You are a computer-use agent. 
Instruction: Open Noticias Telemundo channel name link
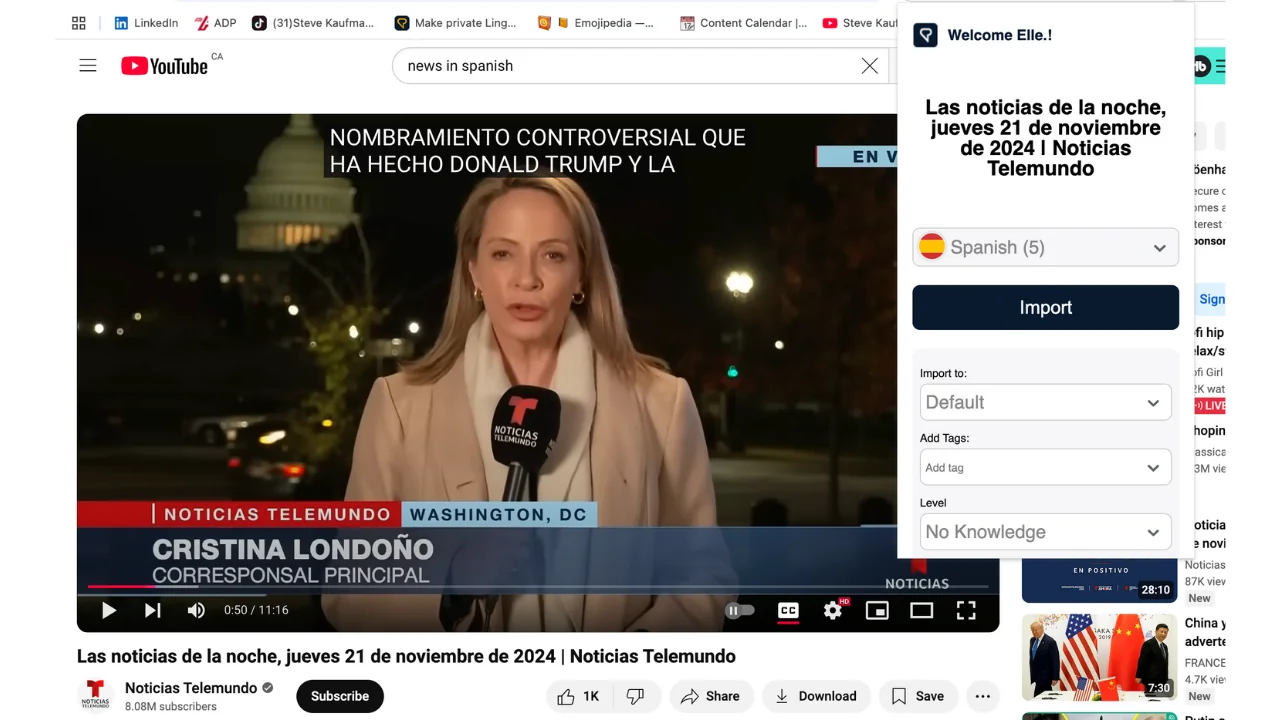pyautogui.click(x=191, y=688)
